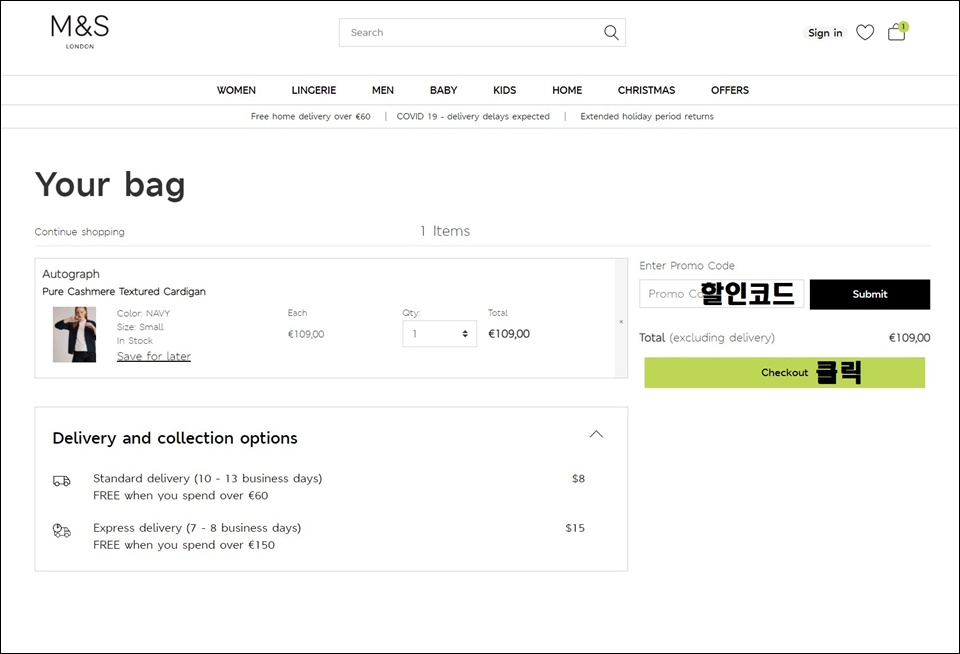960x654 pixels.
Task: Open the KIDS menu
Action: [504, 90]
